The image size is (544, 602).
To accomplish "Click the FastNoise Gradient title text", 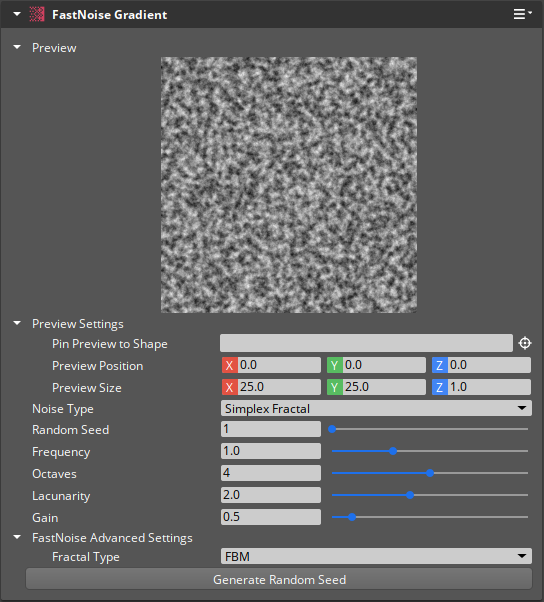I will tap(109, 15).
